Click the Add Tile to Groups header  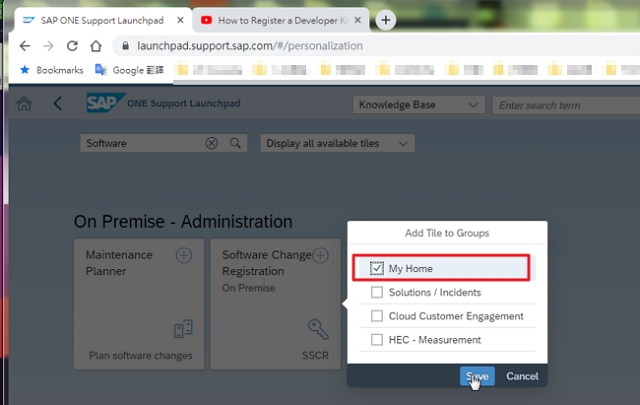(447, 233)
